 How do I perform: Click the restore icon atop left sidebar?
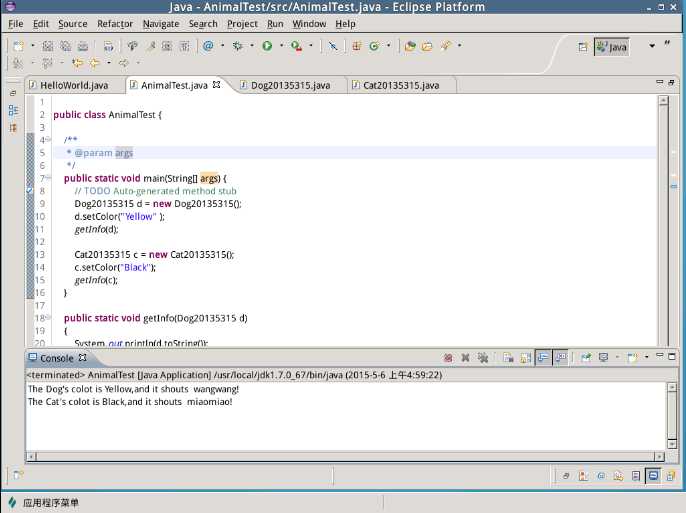pyautogui.click(x=13, y=93)
